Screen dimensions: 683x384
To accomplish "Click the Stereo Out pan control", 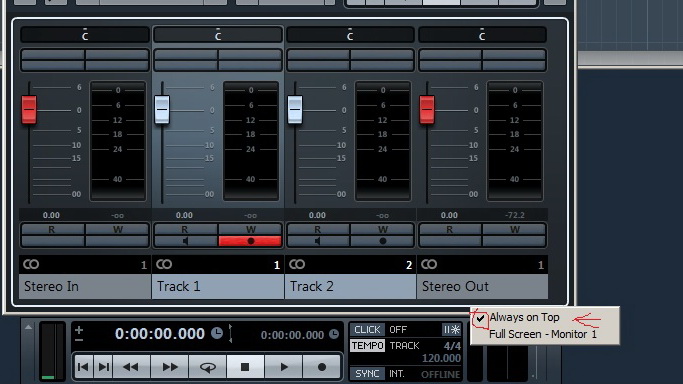I will click(x=482, y=35).
